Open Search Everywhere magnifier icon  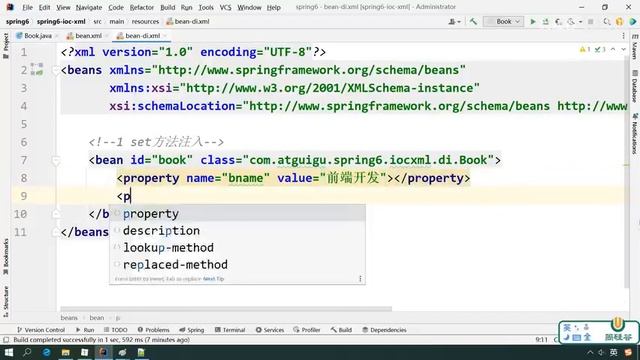(x=607, y=22)
